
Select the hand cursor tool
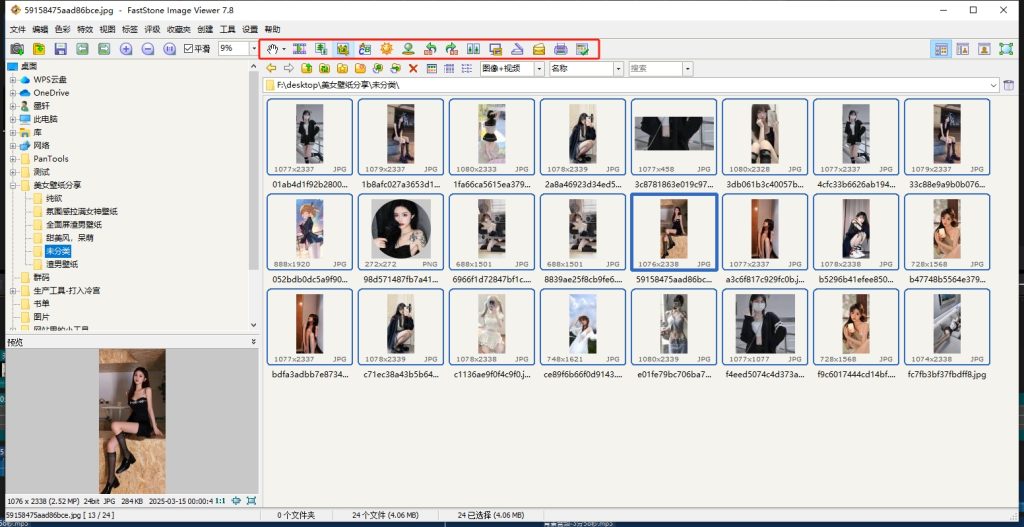click(x=273, y=48)
